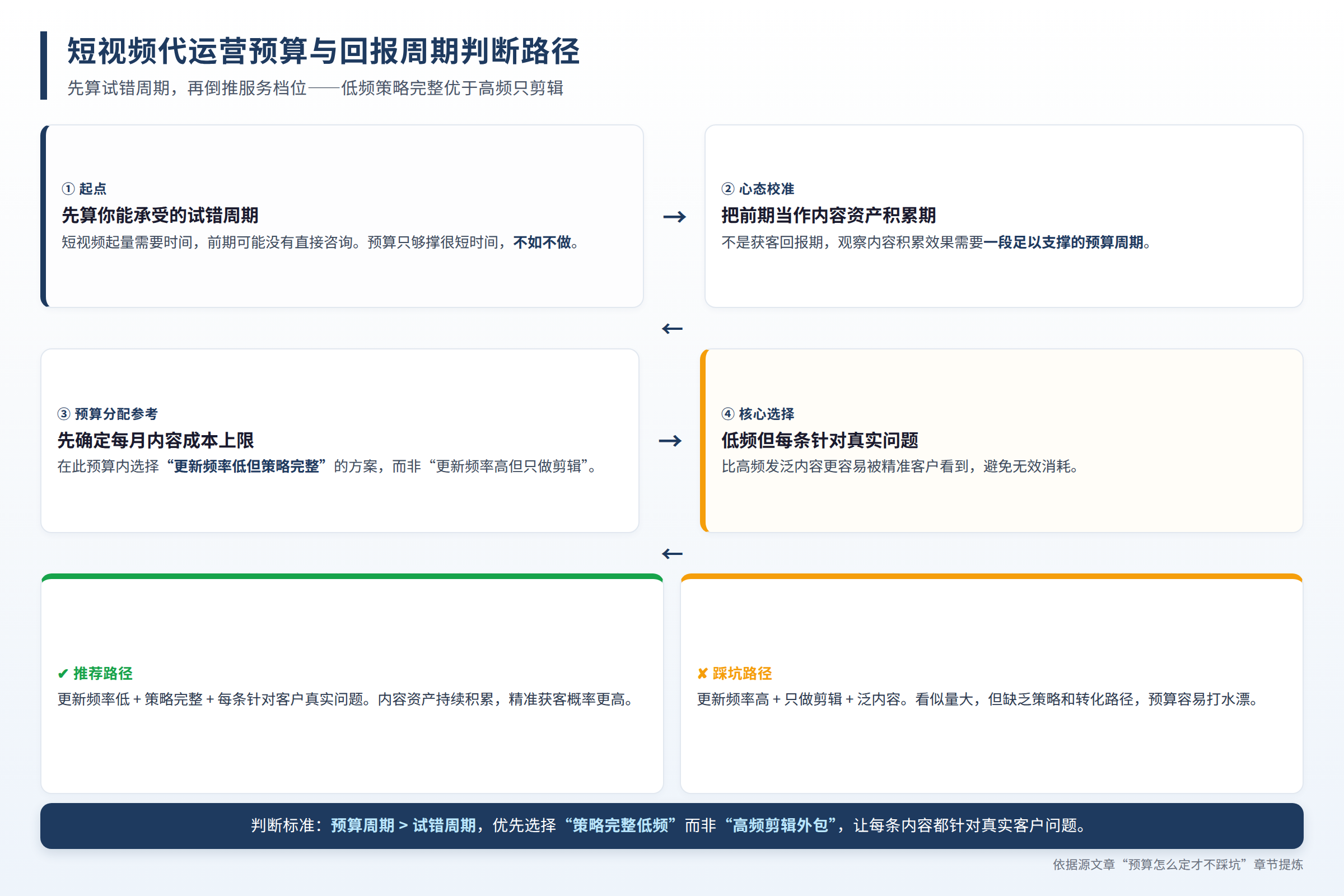Click the heading 先确定每月内容成本上限

click(x=156, y=441)
